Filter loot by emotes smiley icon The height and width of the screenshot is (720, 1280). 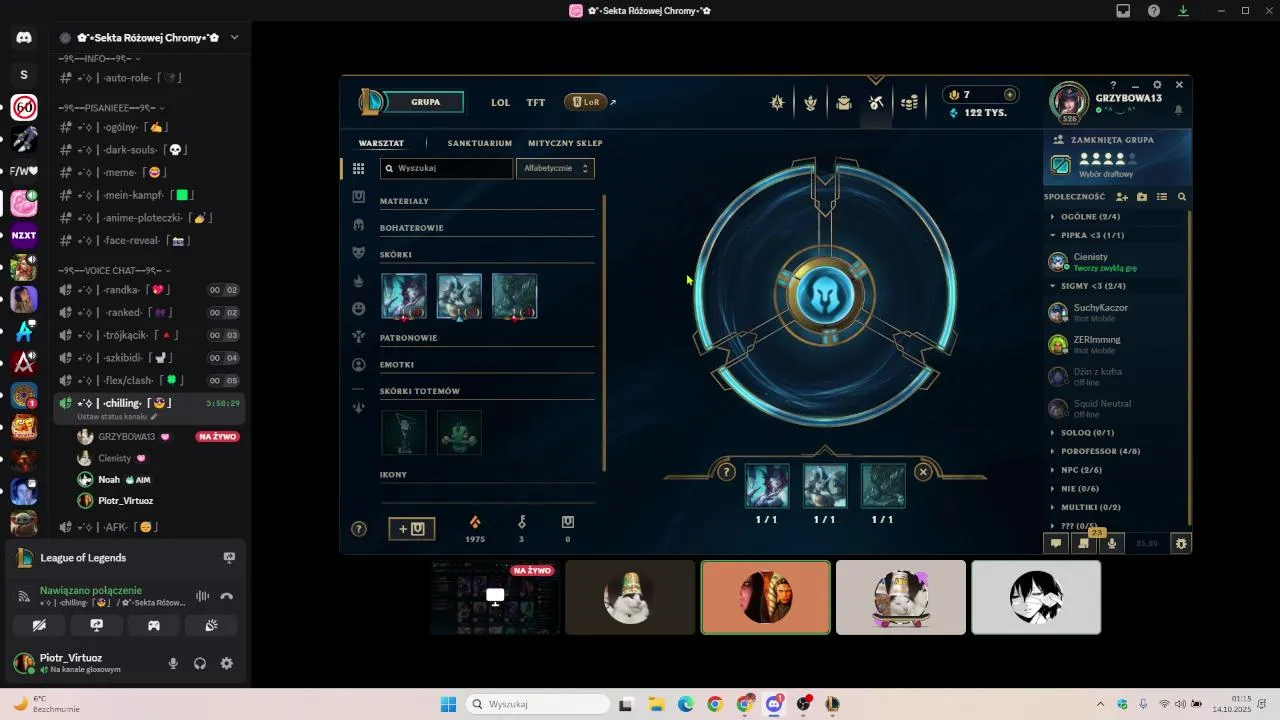[359, 309]
